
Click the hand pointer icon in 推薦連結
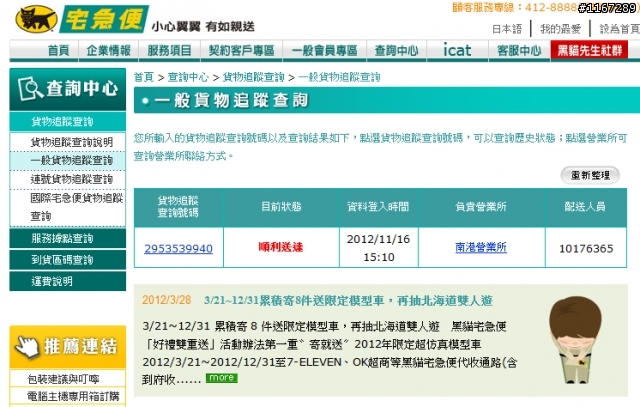coord(26,347)
